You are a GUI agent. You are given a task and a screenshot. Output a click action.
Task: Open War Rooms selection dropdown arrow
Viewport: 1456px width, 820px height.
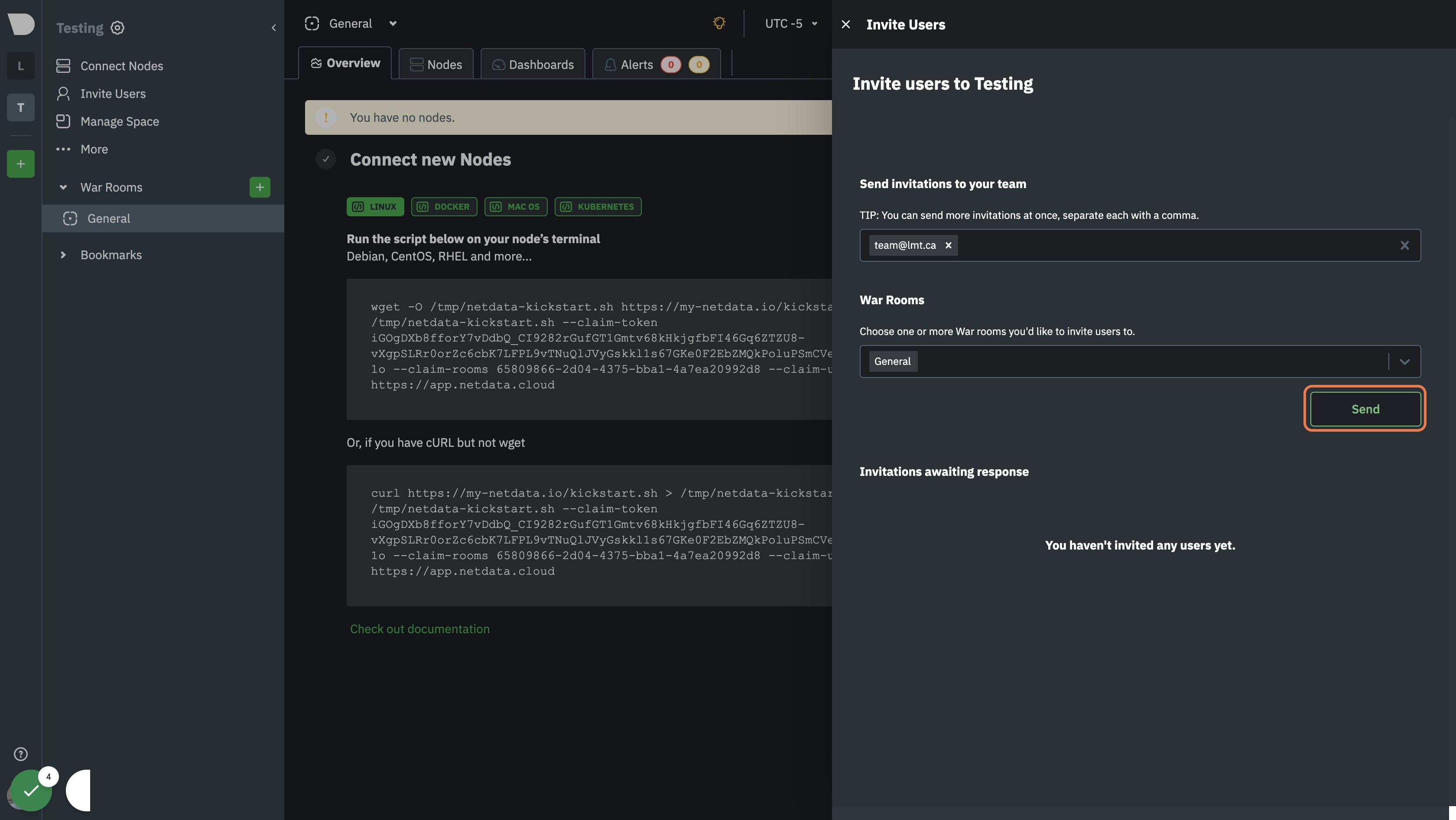1404,362
